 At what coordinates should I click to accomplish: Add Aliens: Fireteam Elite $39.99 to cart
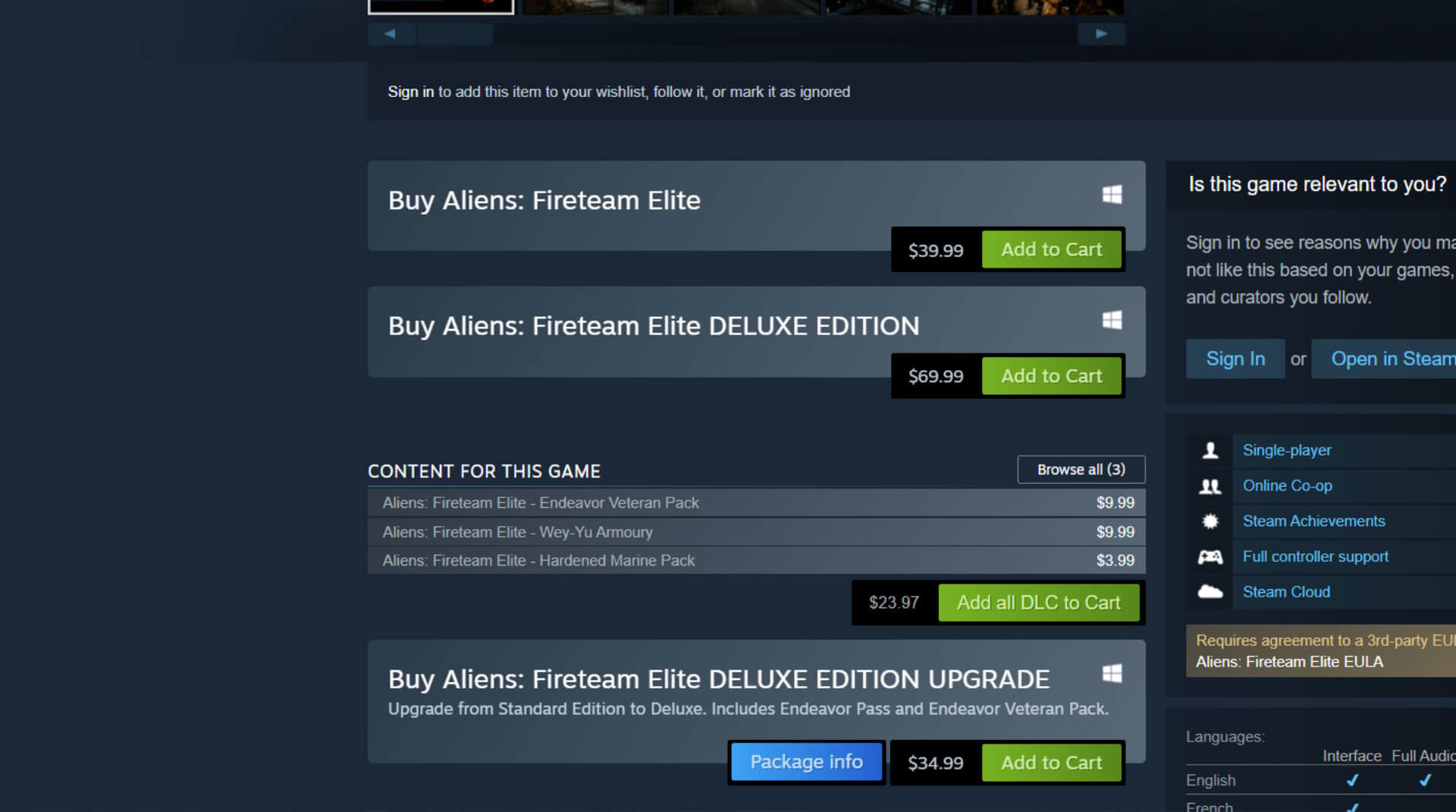coord(1051,249)
